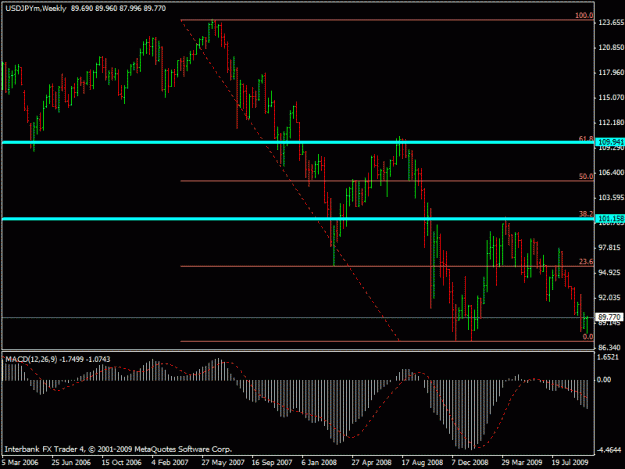Select the 101.158 cyan price label
This screenshot has height=469, width=625.
[x=611, y=218]
